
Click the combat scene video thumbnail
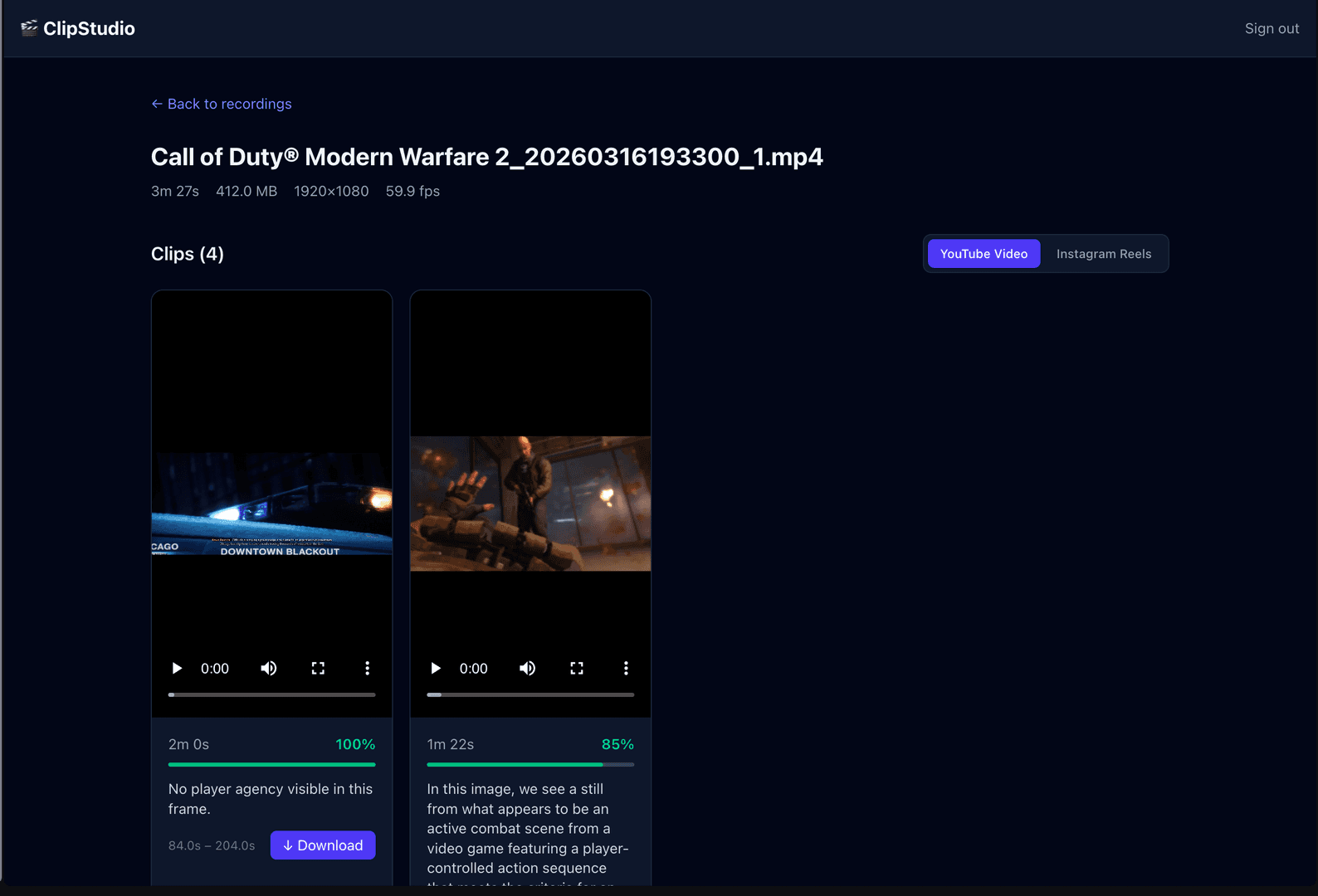530,504
